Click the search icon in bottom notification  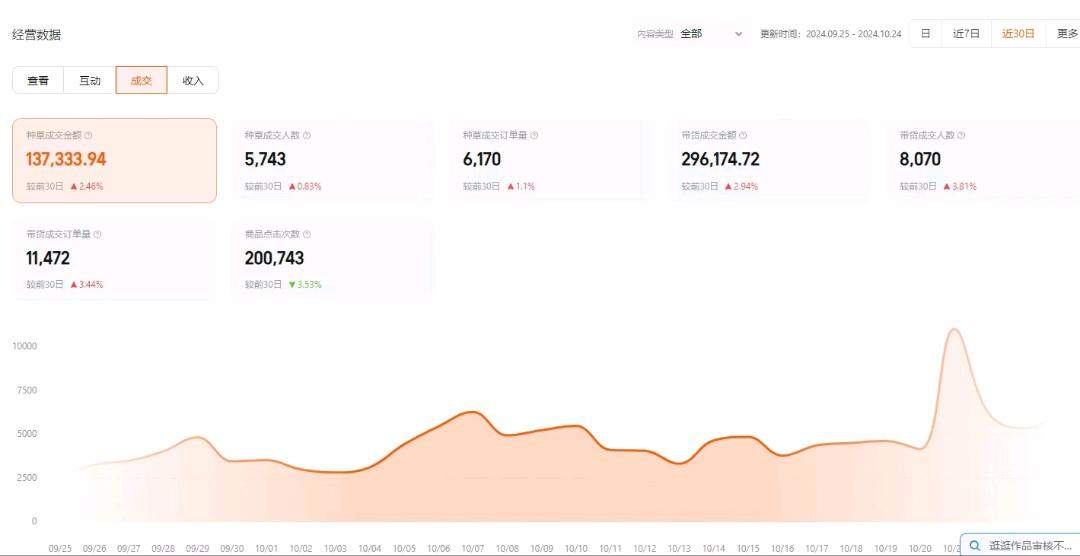pyautogui.click(x=975, y=546)
